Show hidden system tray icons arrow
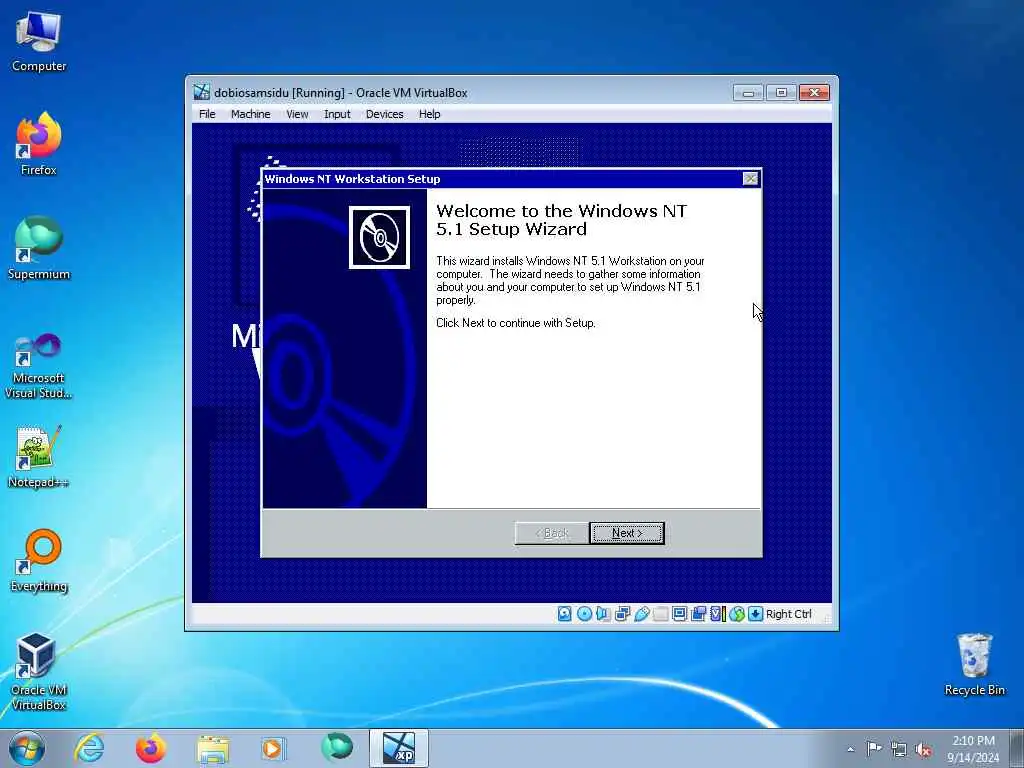The width and height of the screenshot is (1024, 768). tap(850, 749)
